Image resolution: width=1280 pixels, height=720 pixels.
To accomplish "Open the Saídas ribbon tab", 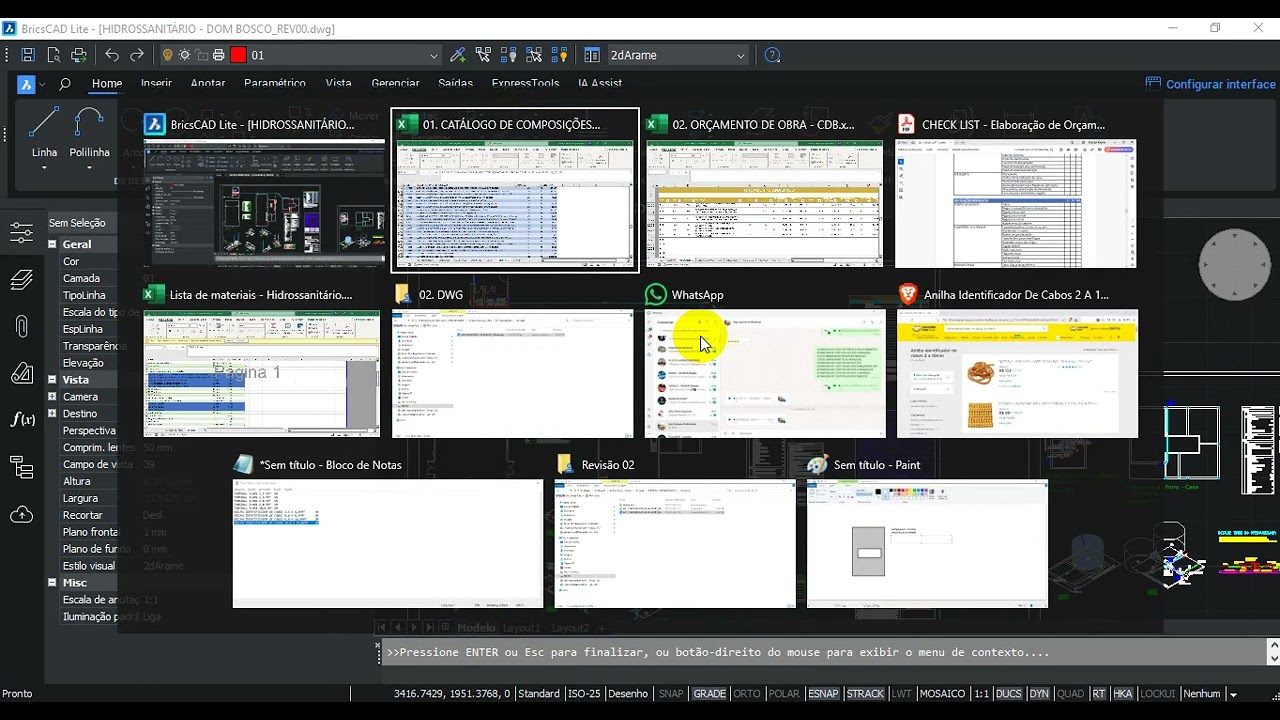I will [x=455, y=84].
